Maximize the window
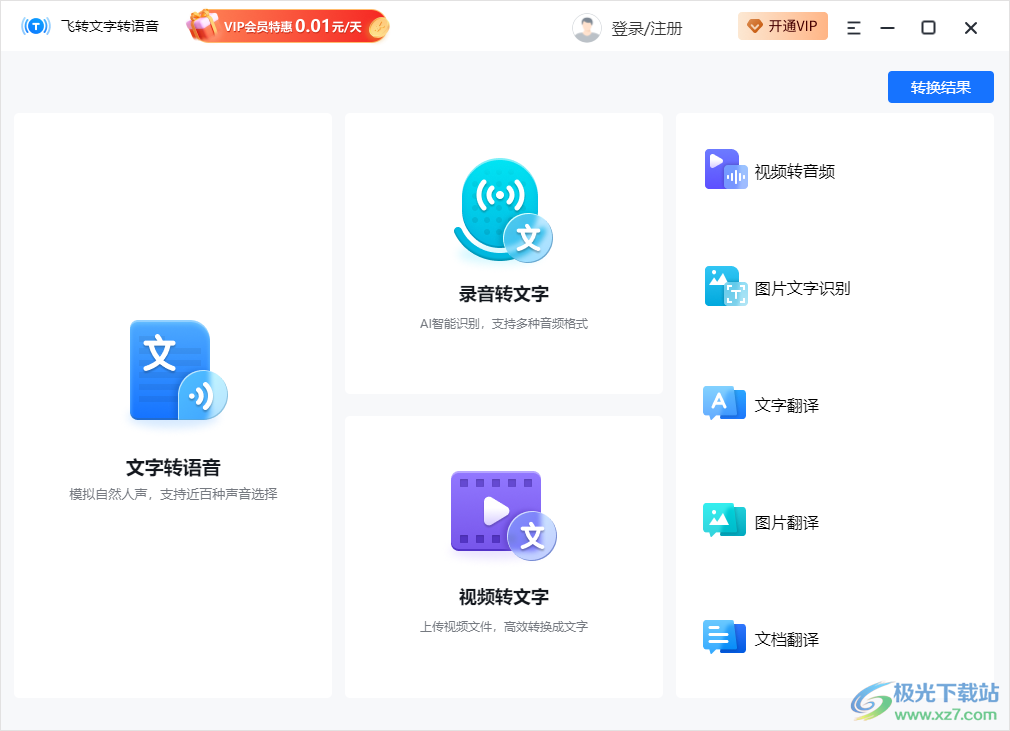This screenshot has width=1010, height=731. (x=928, y=28)
